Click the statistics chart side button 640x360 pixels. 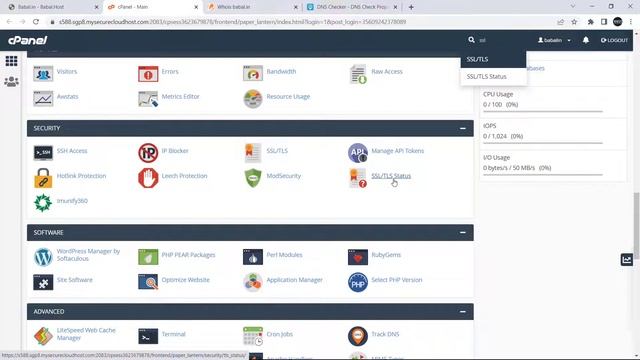(627, 260)
